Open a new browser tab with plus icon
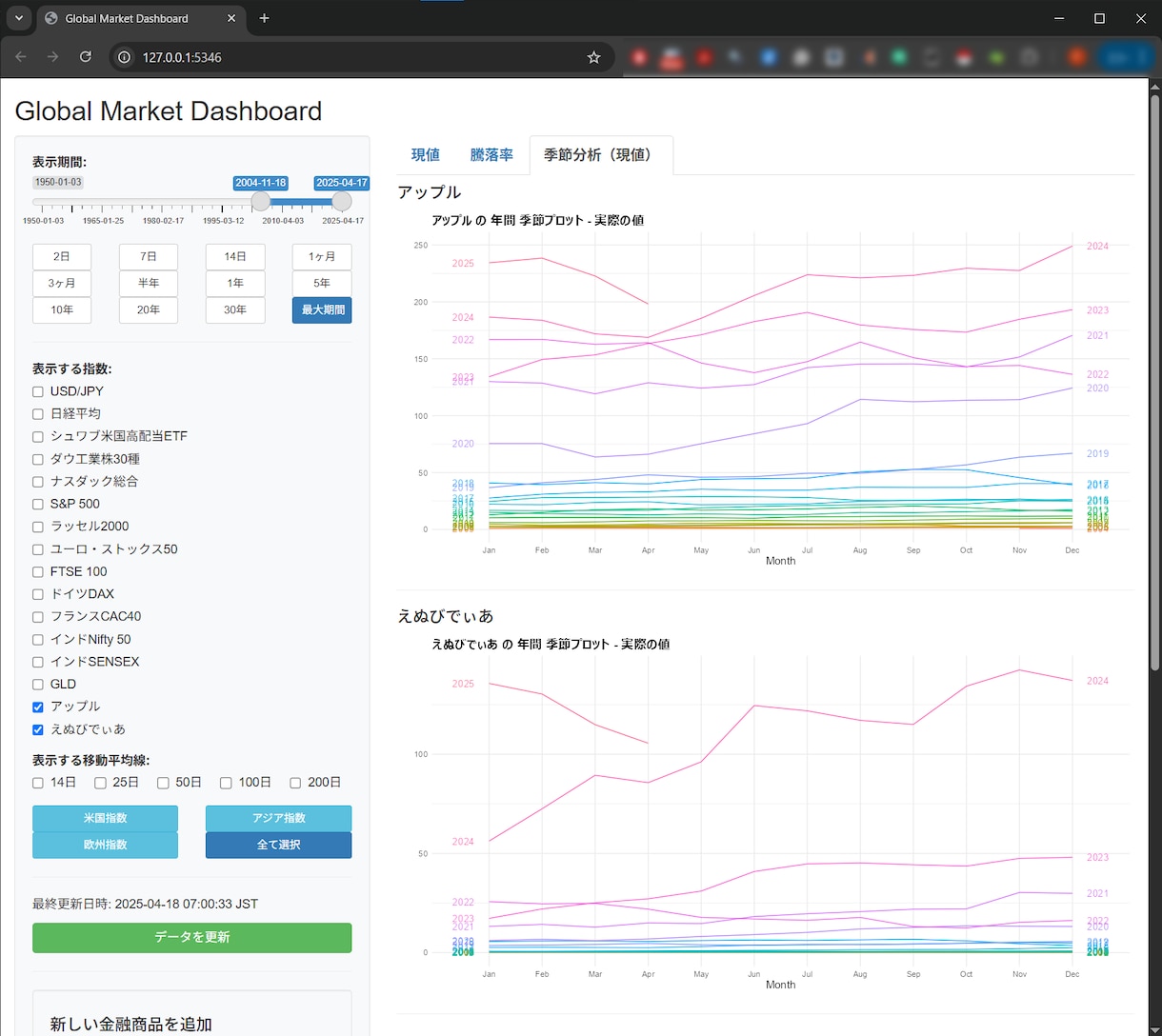The image size is (1162, 1036). tap(265, 18)
